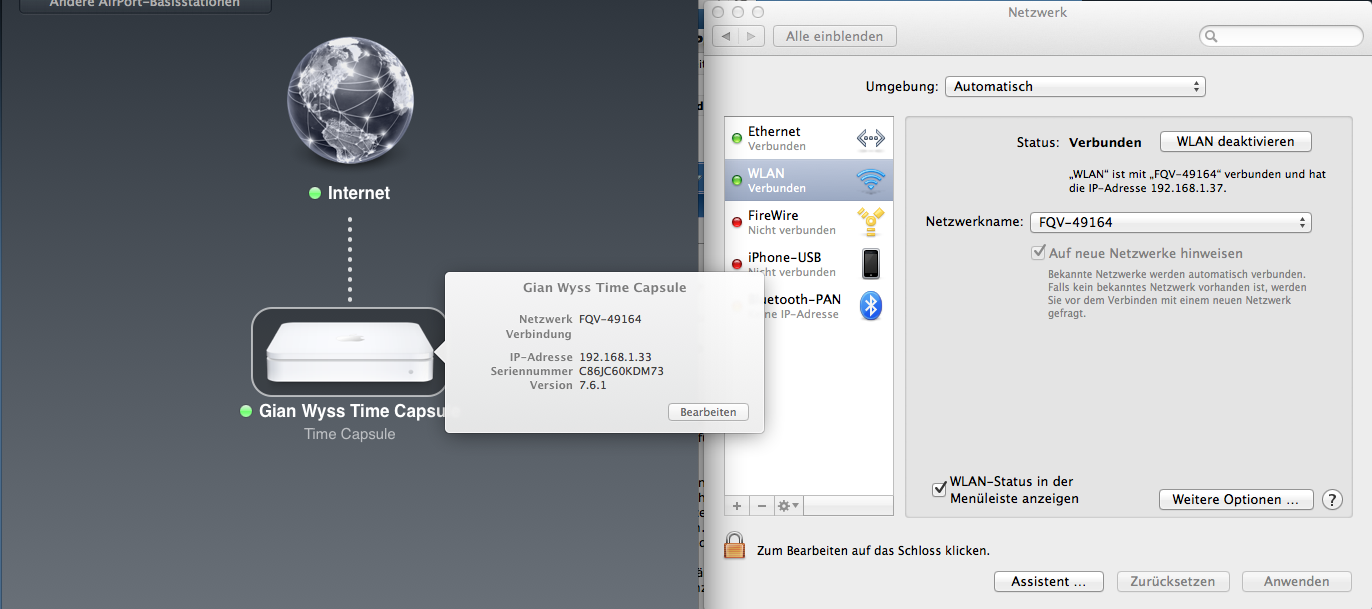
Task: Click the Internet label under the globe
Action: pos(359,193)
